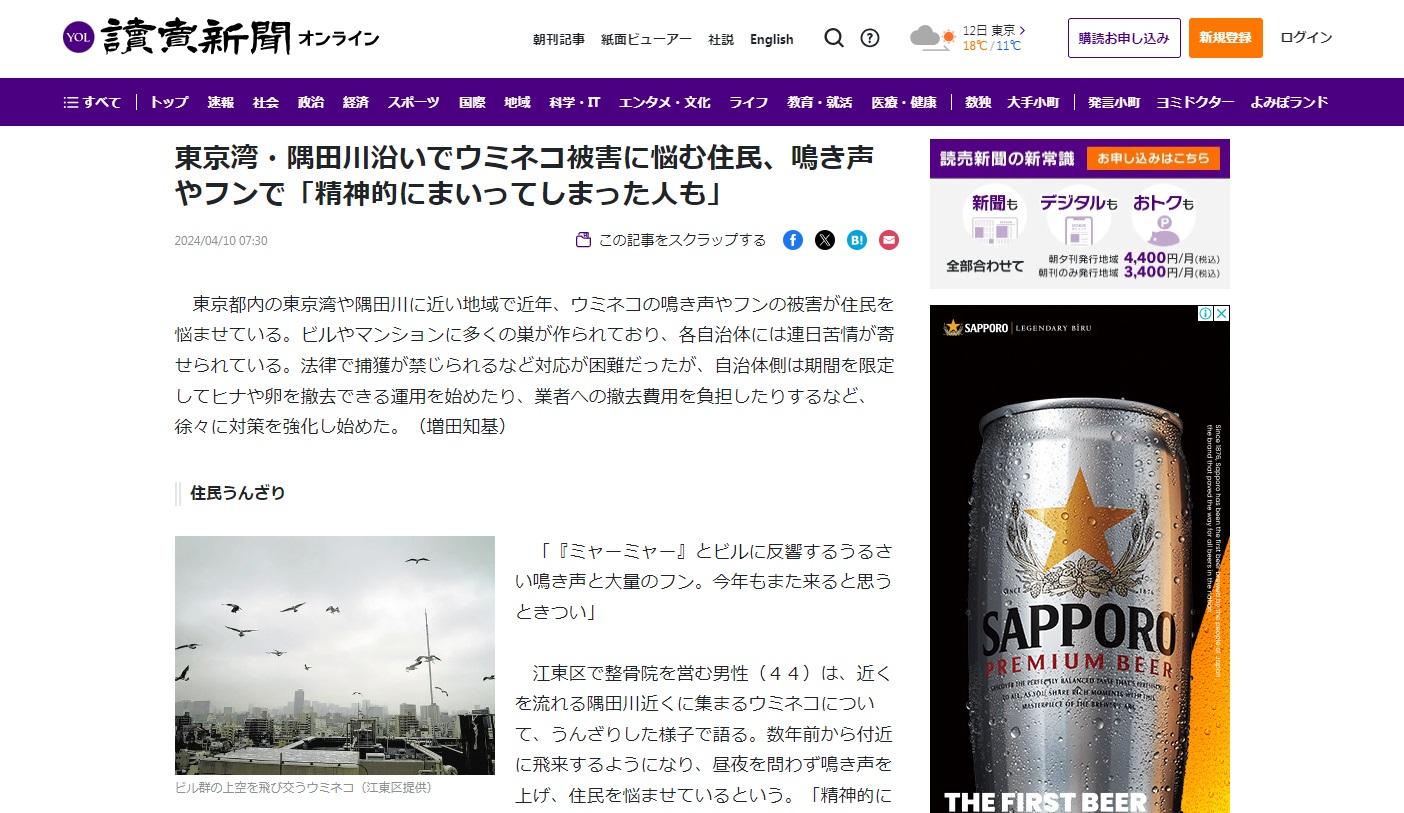This screenshot has width=1404, height=813.
Task: Share the article via the X icon
Action: [x=824, y=240]
